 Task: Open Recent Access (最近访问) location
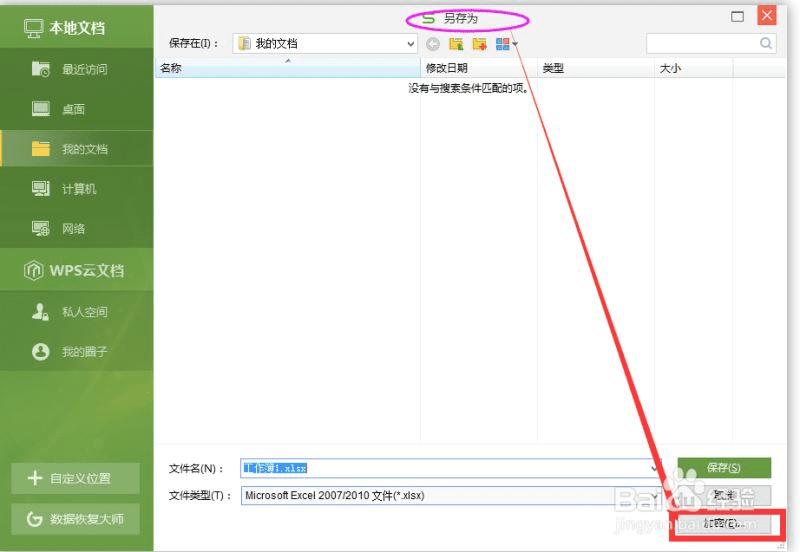coord(77,69)
